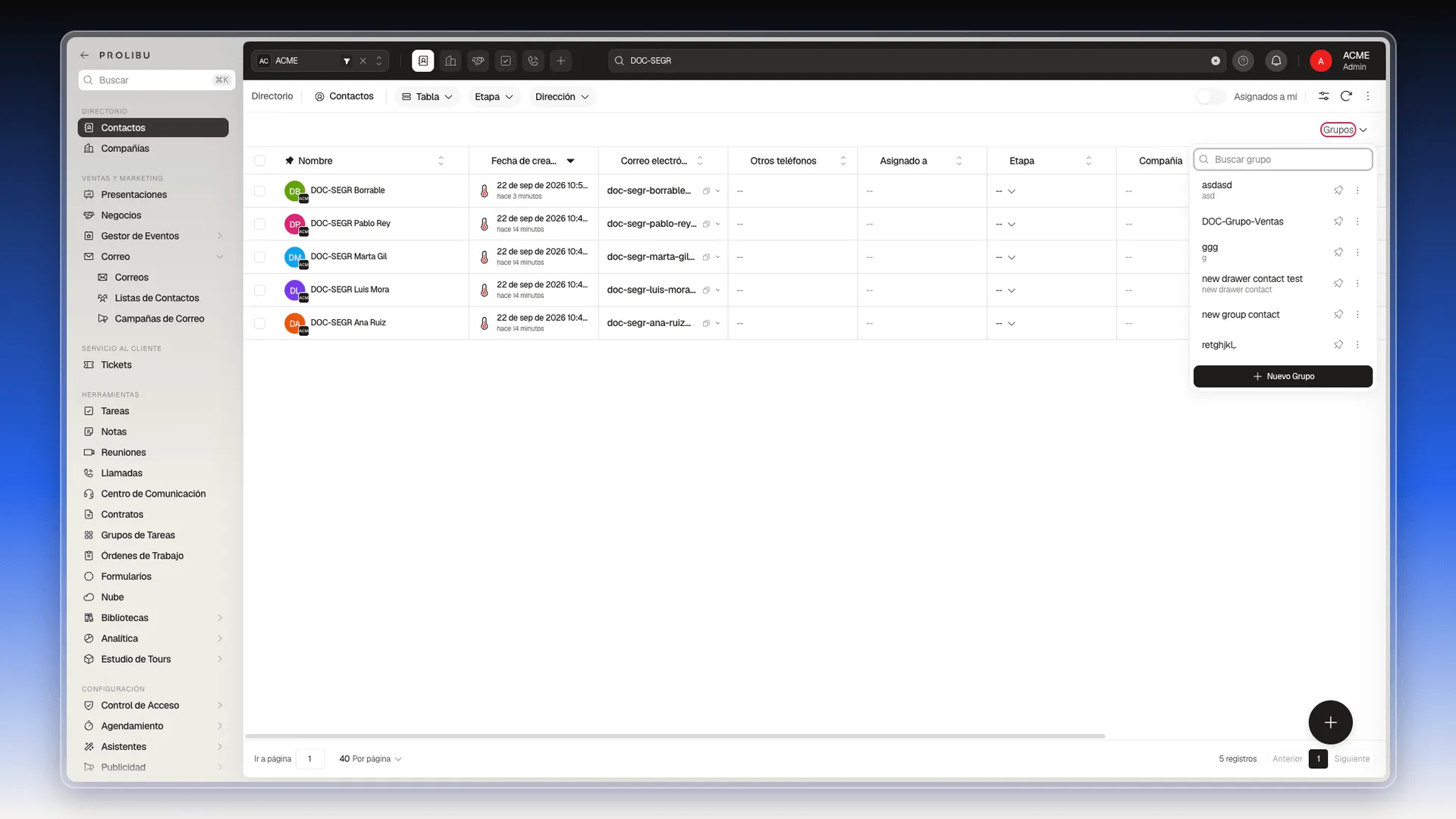Click the Ir a página number field
1456x819 pixels.
(310, 759)
